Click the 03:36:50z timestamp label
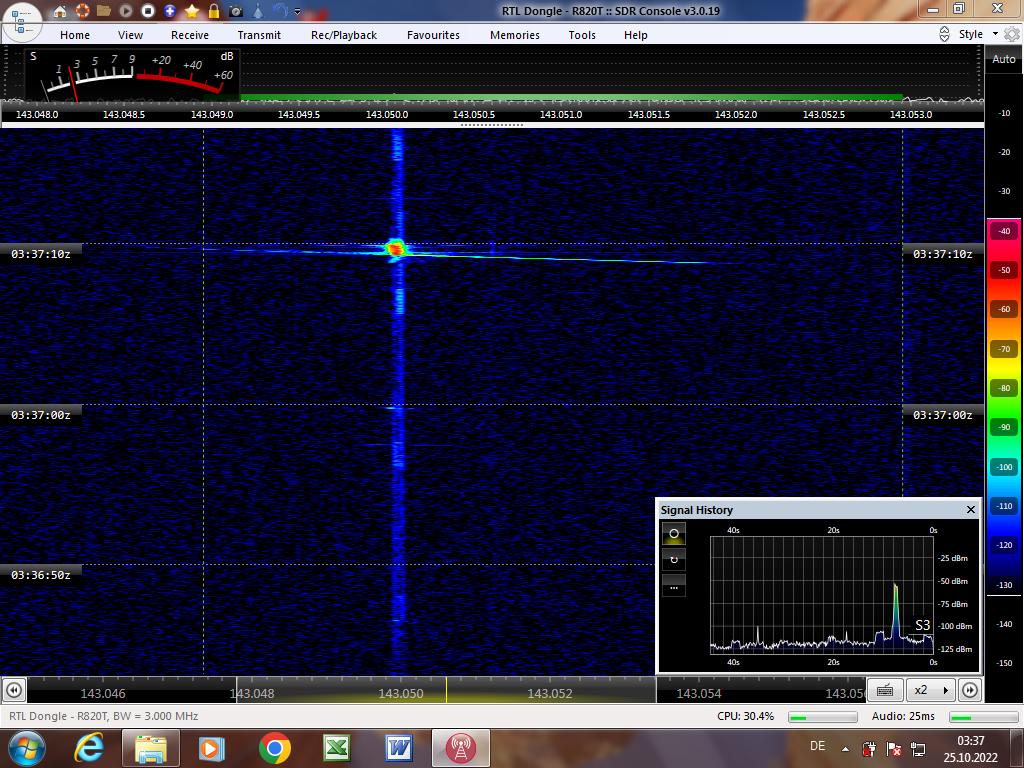 [40, 575]
